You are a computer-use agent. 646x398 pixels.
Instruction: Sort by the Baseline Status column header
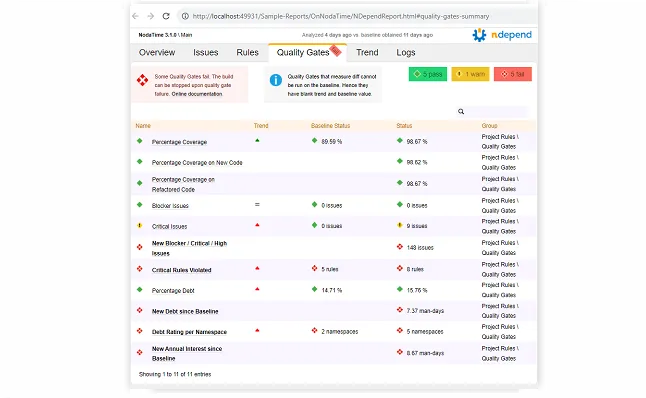pyautogui.click(x=330, y=126)
